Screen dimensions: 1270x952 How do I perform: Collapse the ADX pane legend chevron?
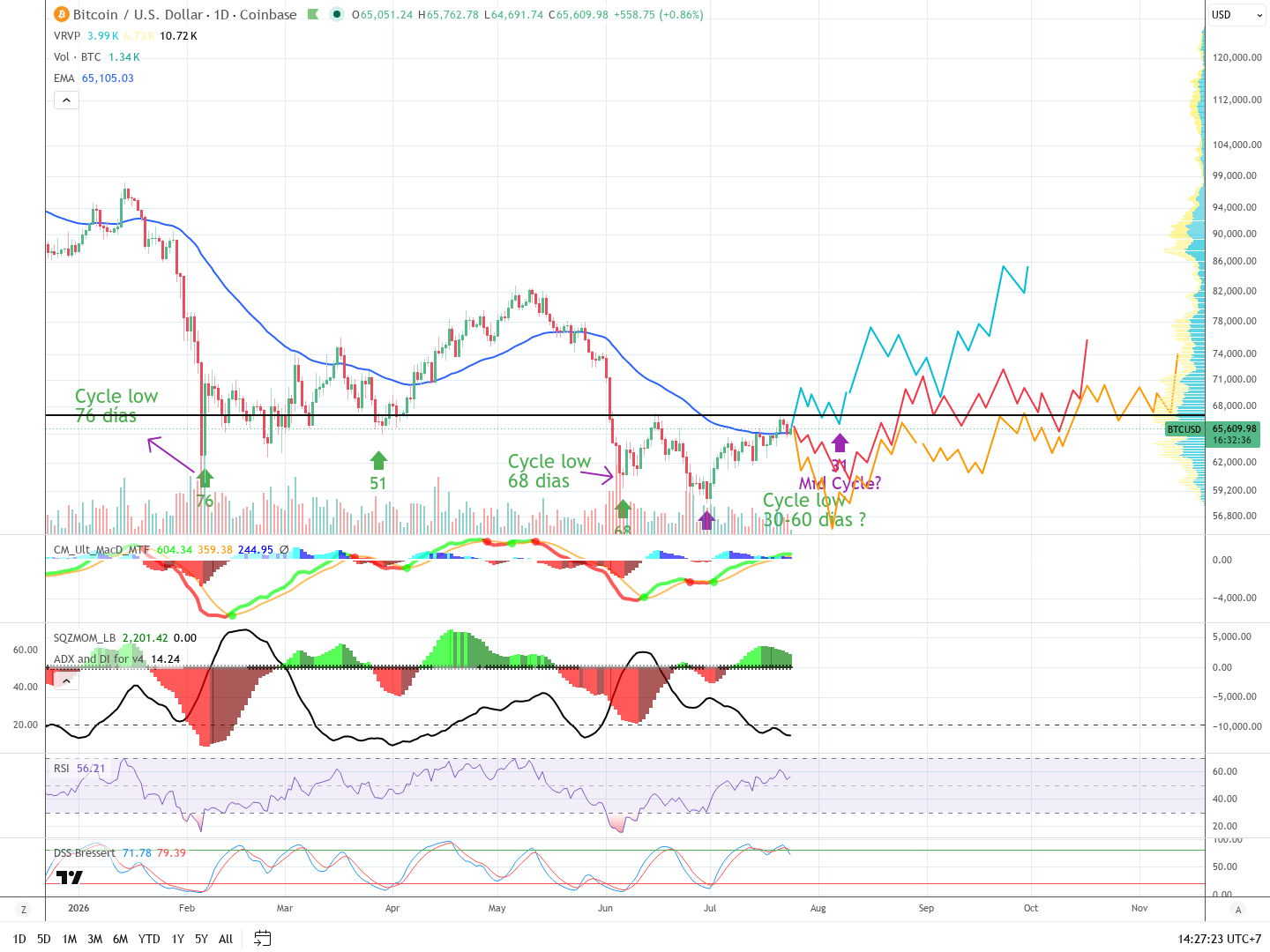(x=66, y=681)
